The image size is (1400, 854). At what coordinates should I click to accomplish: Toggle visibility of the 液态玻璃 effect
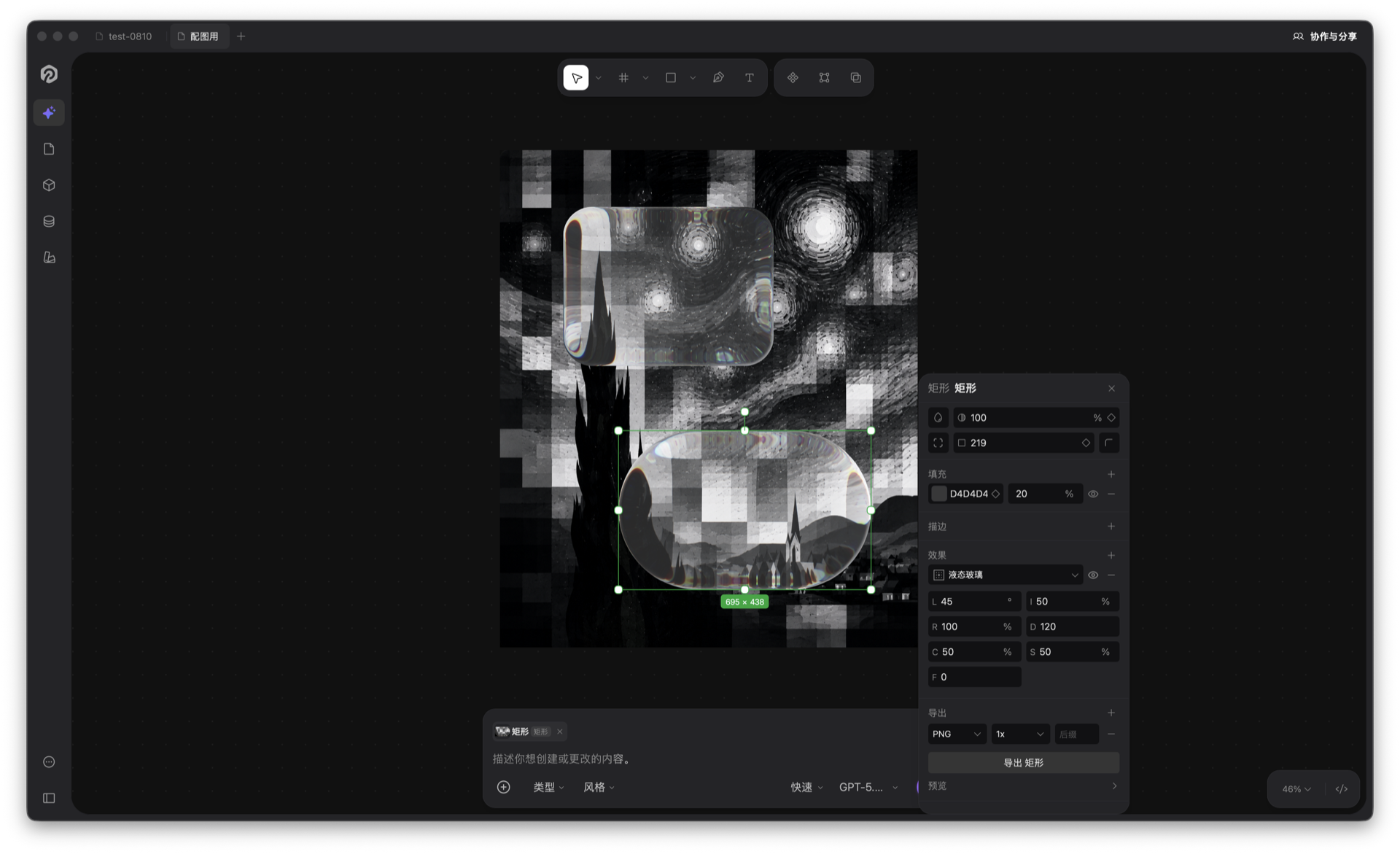[x=1093, y=575]
